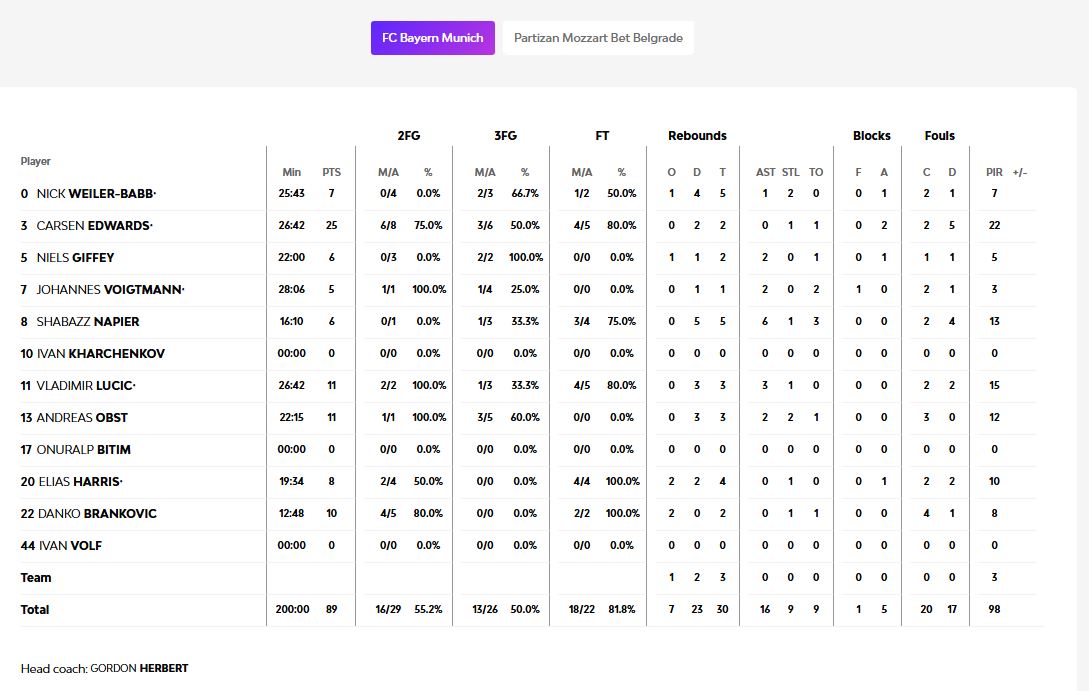Select Shabazz Napier in the table
The width and height of the screenshot is (1089, 691).
[88, 322]
